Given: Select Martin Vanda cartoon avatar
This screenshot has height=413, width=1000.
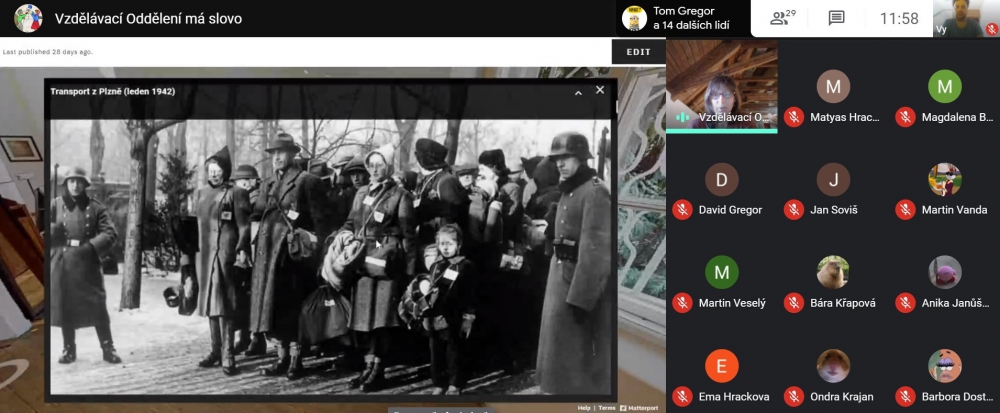Looking at the screenshot, I should 945,180.
